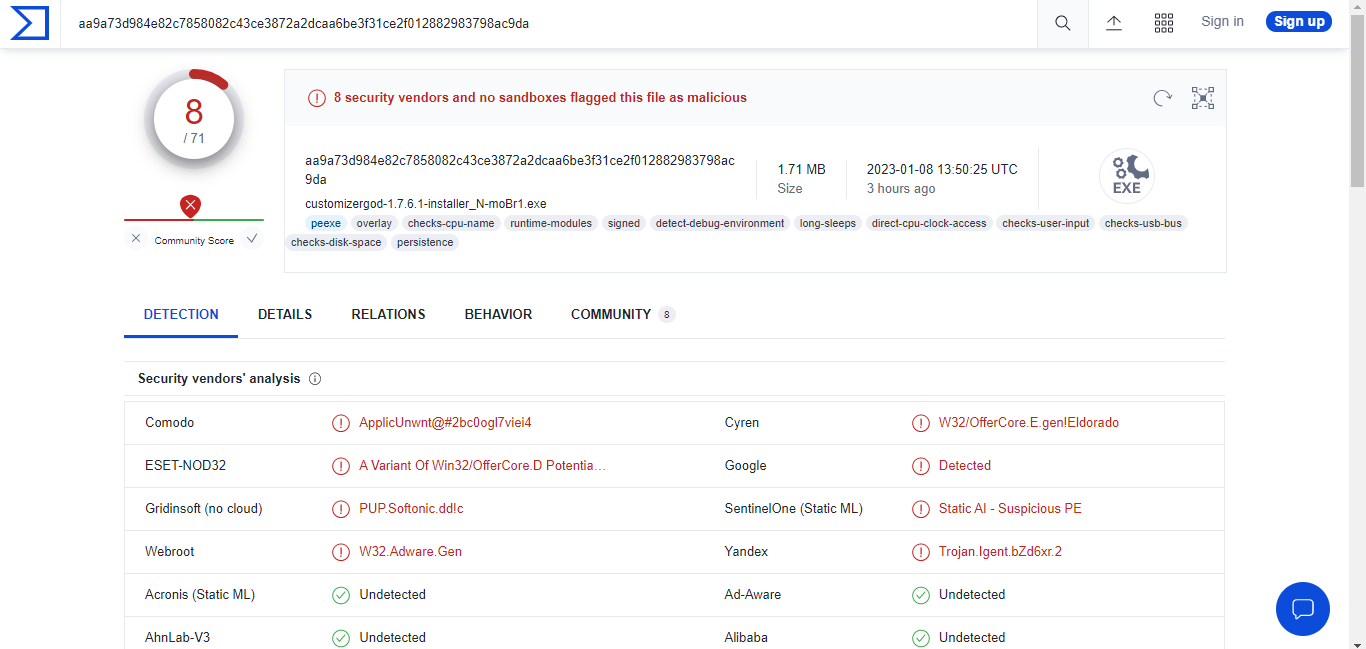Viewport: 1366px width, 649px height.
Task: Open the chat bubble button
Action: click(1303, 609)
